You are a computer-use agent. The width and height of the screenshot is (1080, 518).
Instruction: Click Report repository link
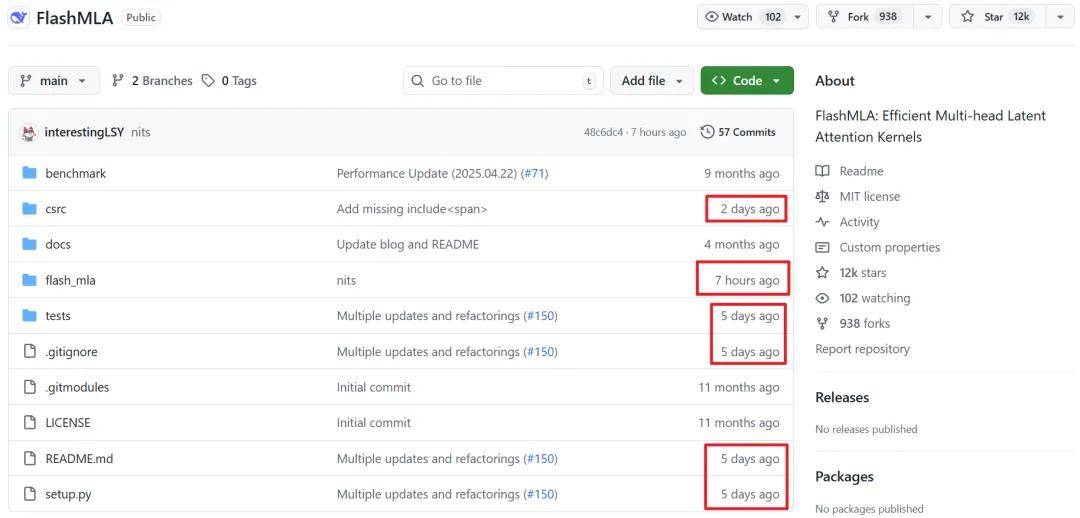pos(862,349)
